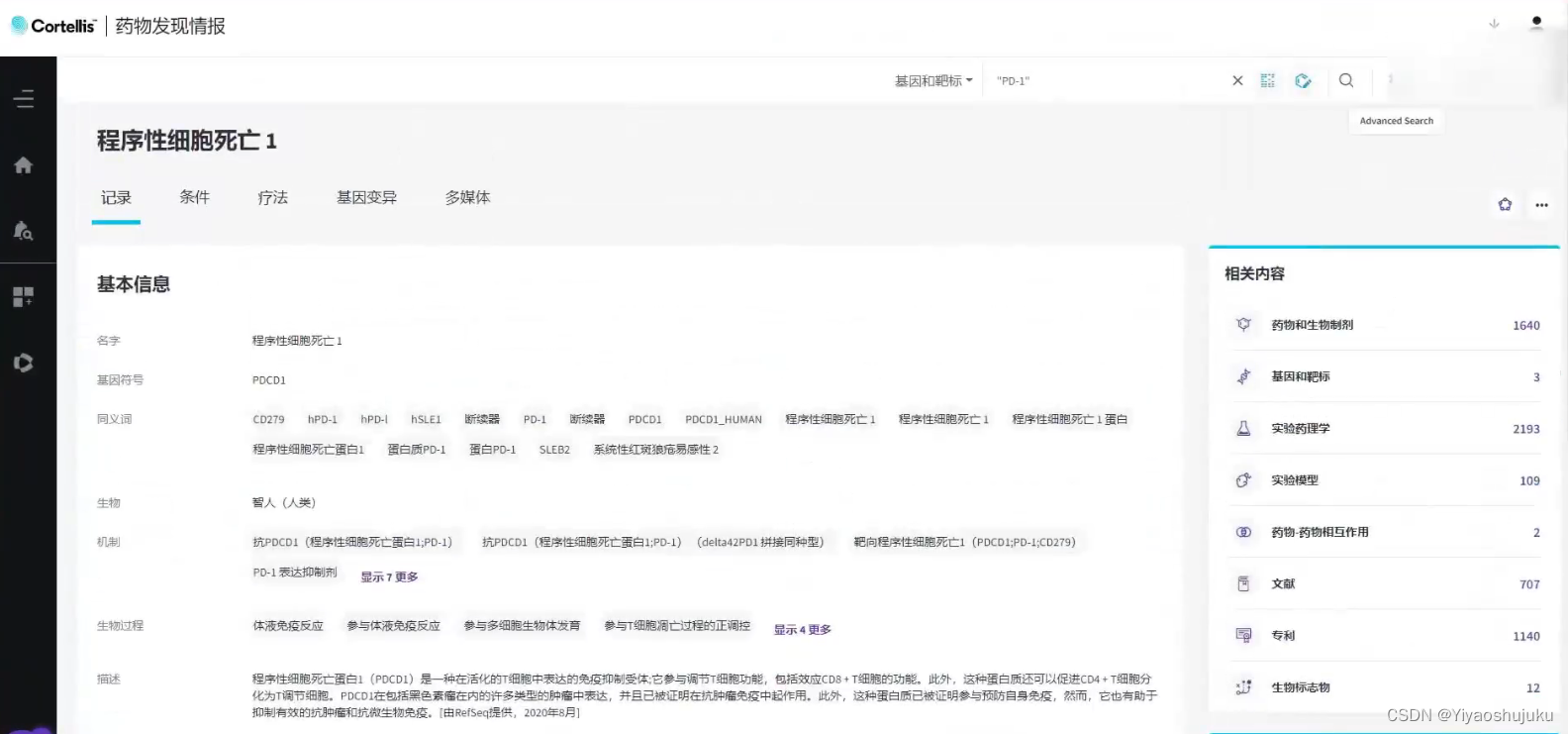Open the three-dot more options menu
The image size is (1568, 734).
click(1541, 205)
